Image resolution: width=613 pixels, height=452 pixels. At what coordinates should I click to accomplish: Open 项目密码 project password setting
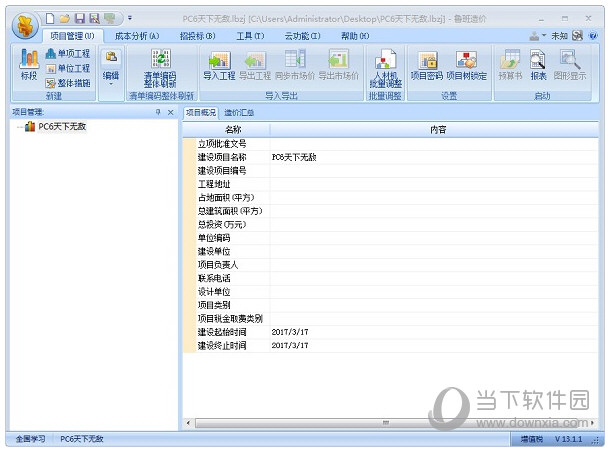[x=427, y=65]
